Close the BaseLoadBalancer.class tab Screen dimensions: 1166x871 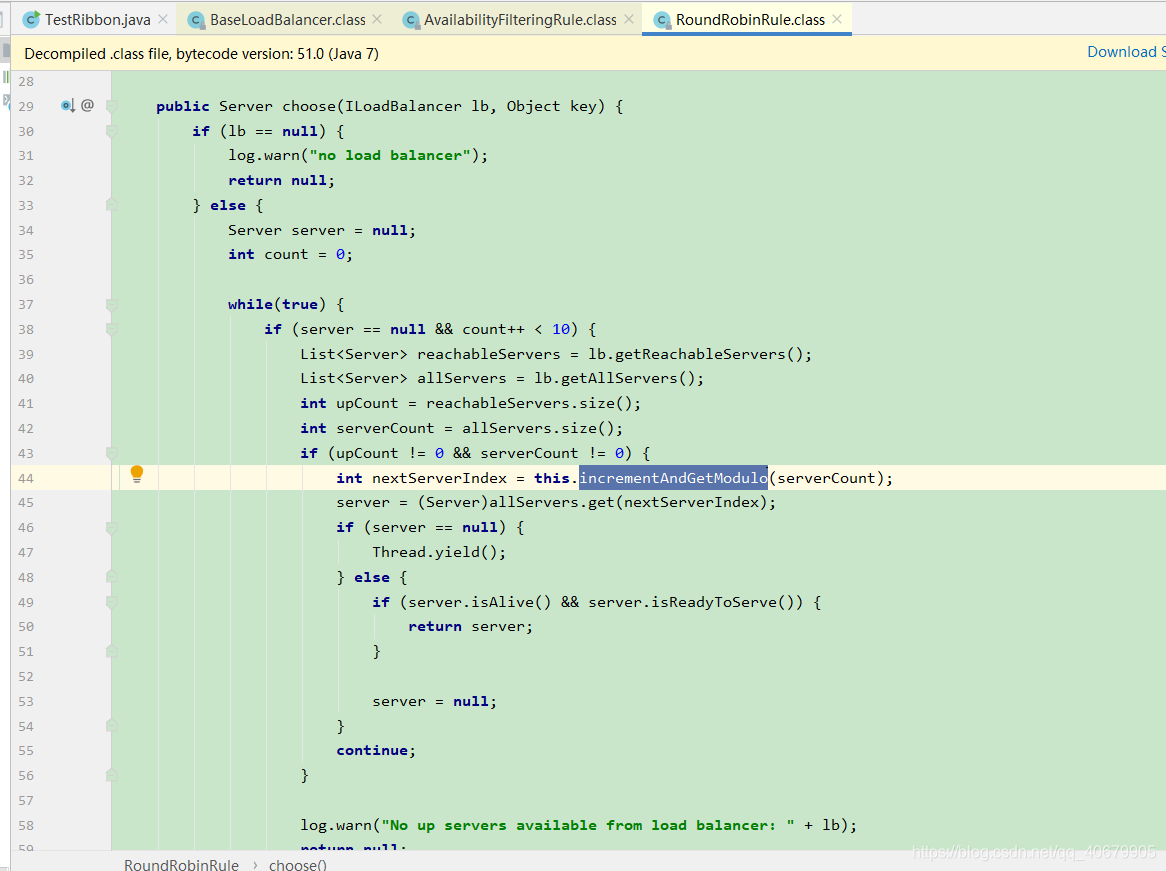[377, 19]
